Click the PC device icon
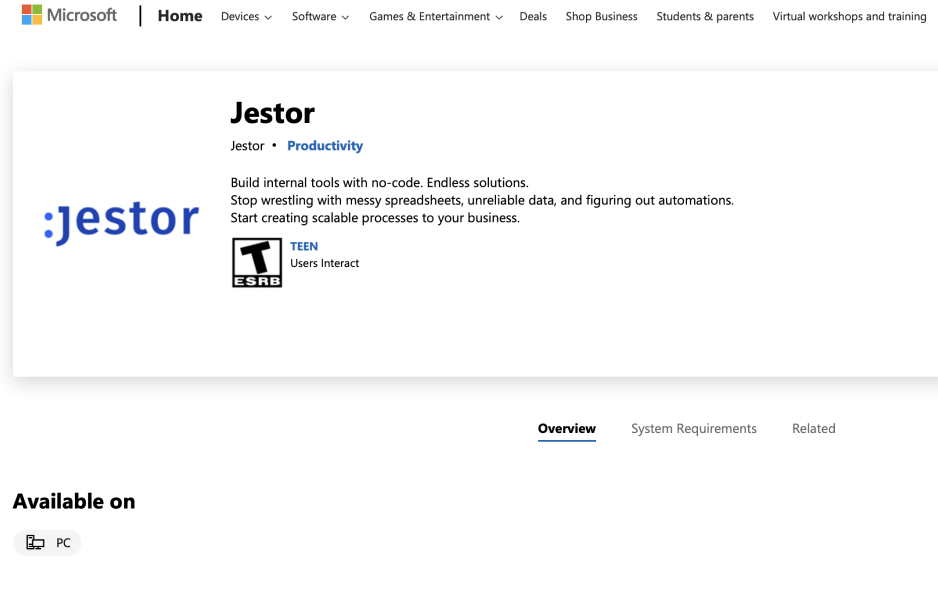Viewport: 938px width, 592px height. click(35, 542)
